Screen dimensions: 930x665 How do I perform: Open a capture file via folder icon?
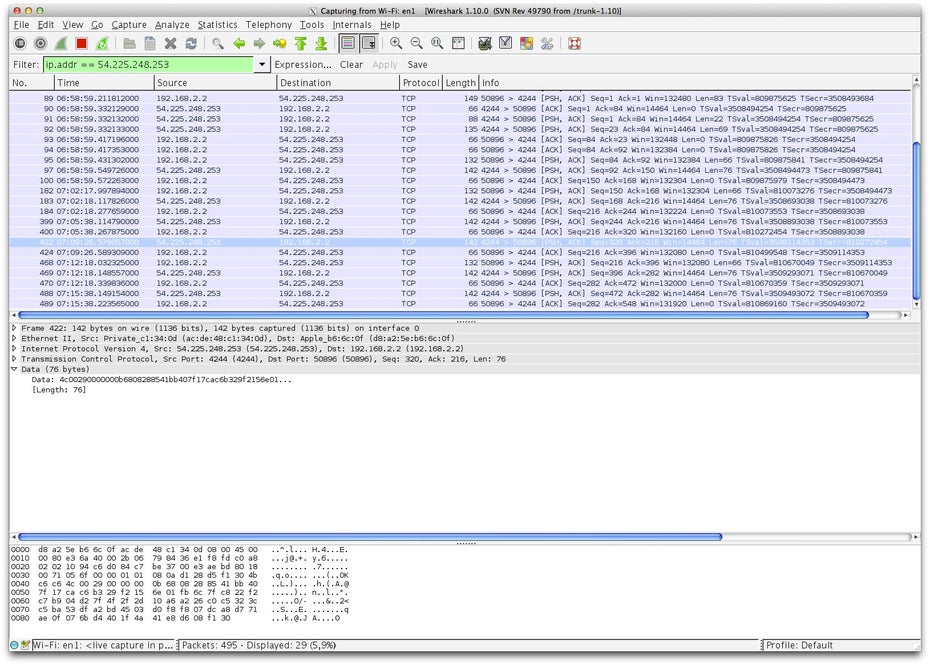click(x=129, y=43)
